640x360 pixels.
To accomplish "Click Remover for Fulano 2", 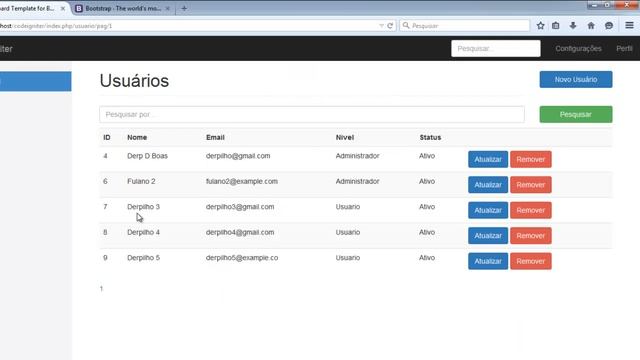I will tap(531, 185).
